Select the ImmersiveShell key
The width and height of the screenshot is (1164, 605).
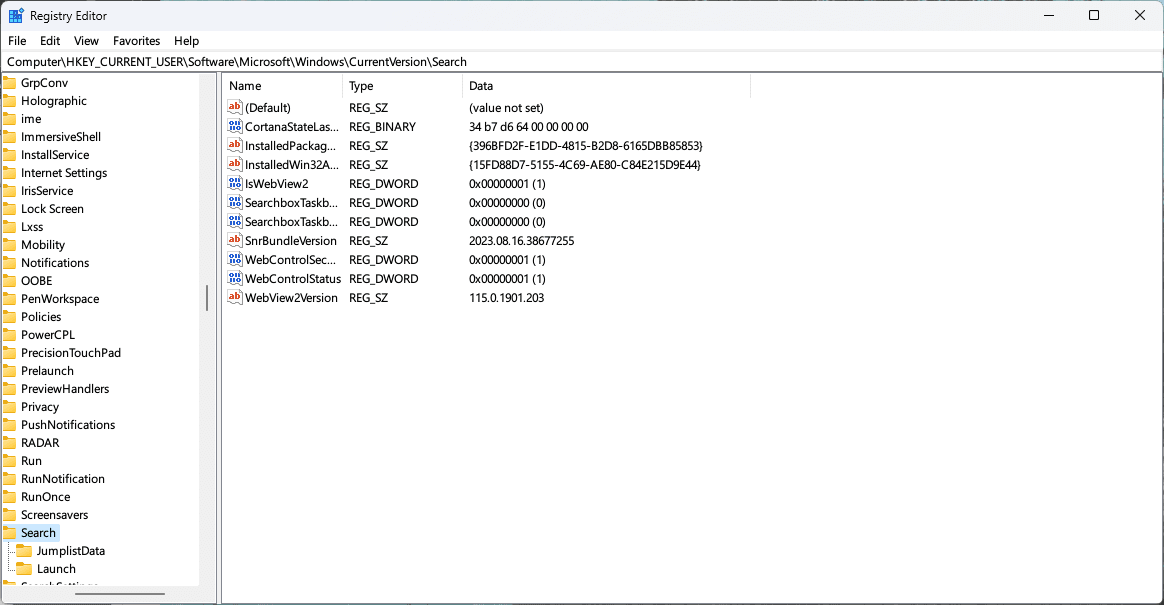point(61,137)
